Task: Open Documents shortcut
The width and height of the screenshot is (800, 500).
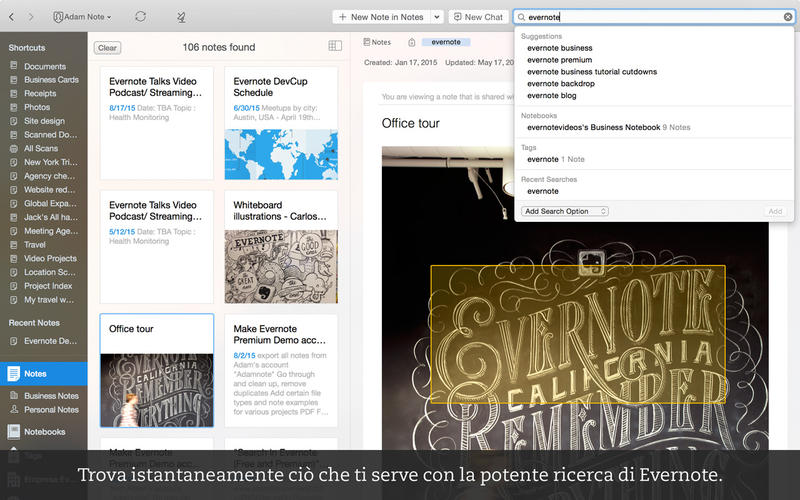Action: click(45, 66)
